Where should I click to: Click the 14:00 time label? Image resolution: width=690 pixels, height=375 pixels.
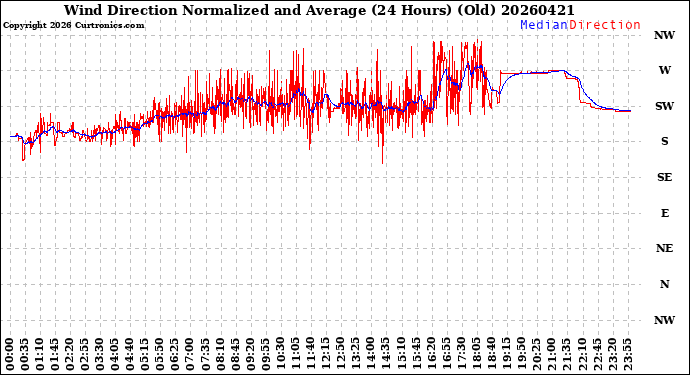click(371, 354)
